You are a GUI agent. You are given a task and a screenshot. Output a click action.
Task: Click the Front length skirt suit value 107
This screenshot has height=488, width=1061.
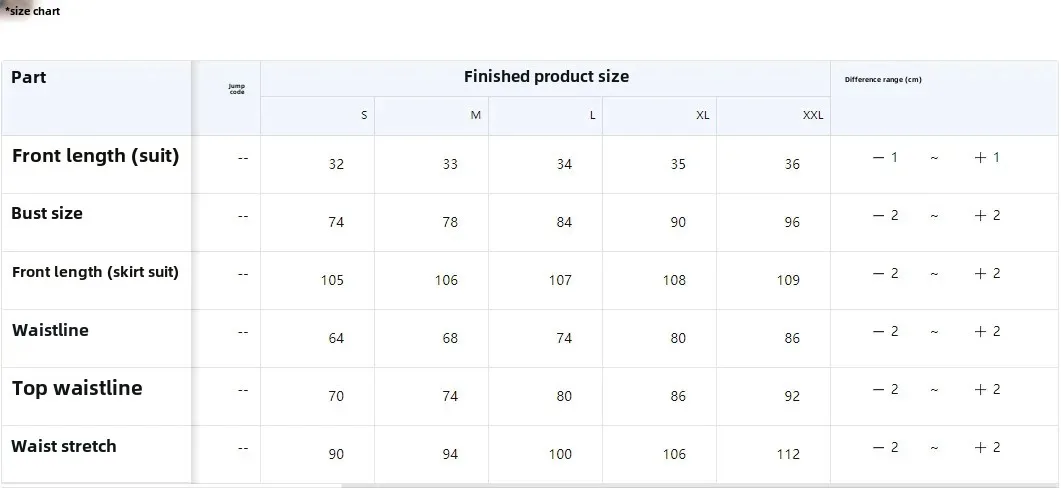pyautogui.click(x=560, y=280)
